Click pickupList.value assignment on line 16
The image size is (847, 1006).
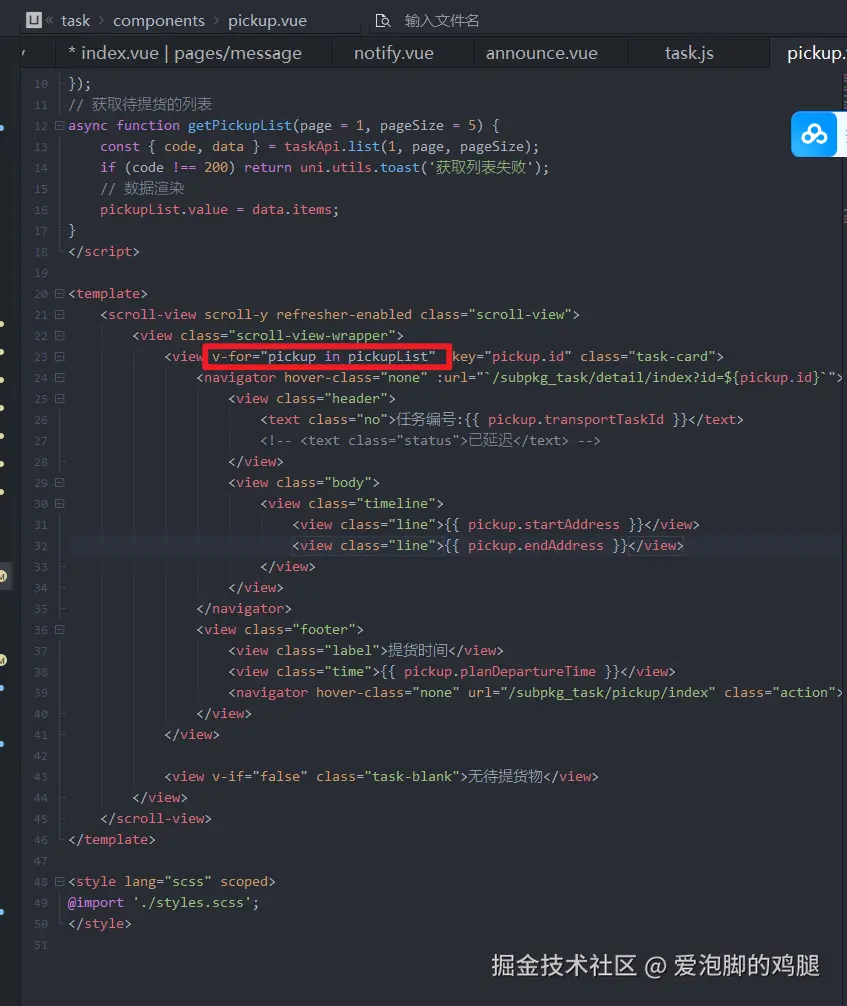coord(164,209)
